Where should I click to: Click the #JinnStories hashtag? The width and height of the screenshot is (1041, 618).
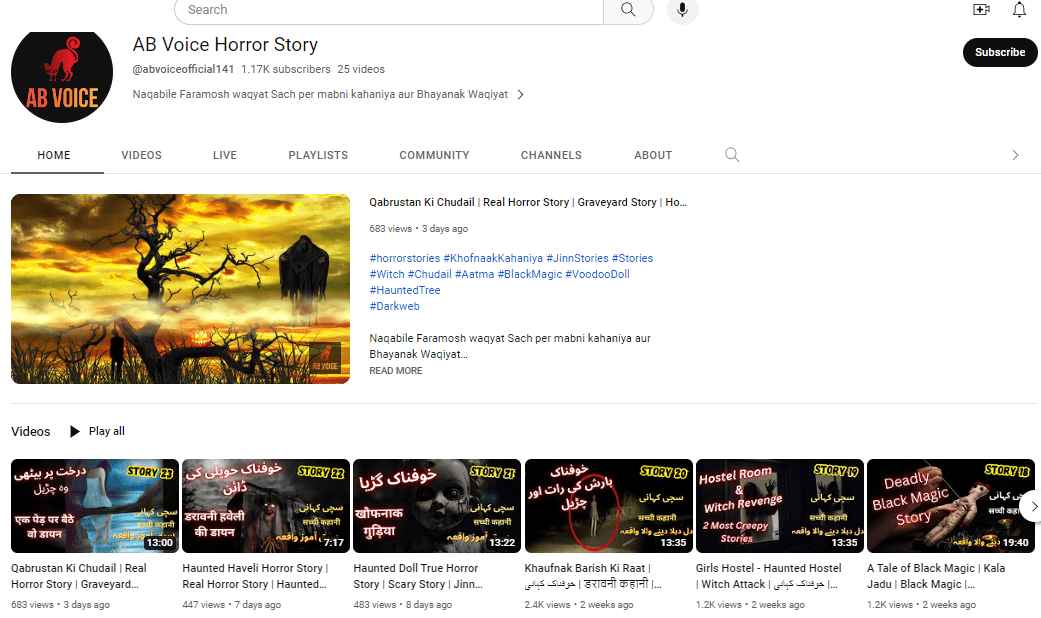point(578,258)
